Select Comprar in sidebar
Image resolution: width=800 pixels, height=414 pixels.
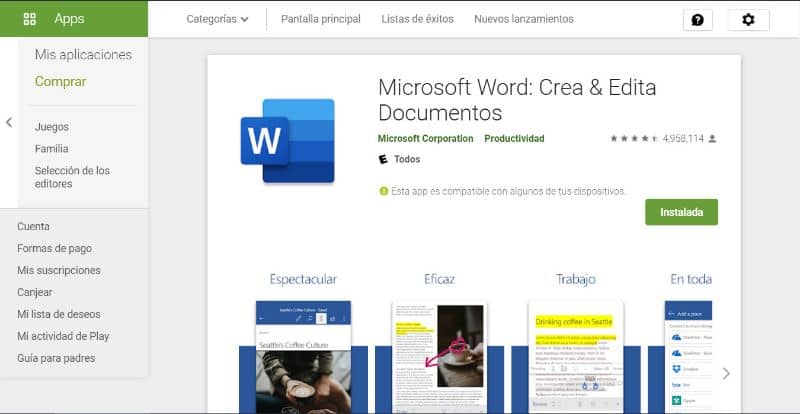pyautogui.click(x=61, y=82)
